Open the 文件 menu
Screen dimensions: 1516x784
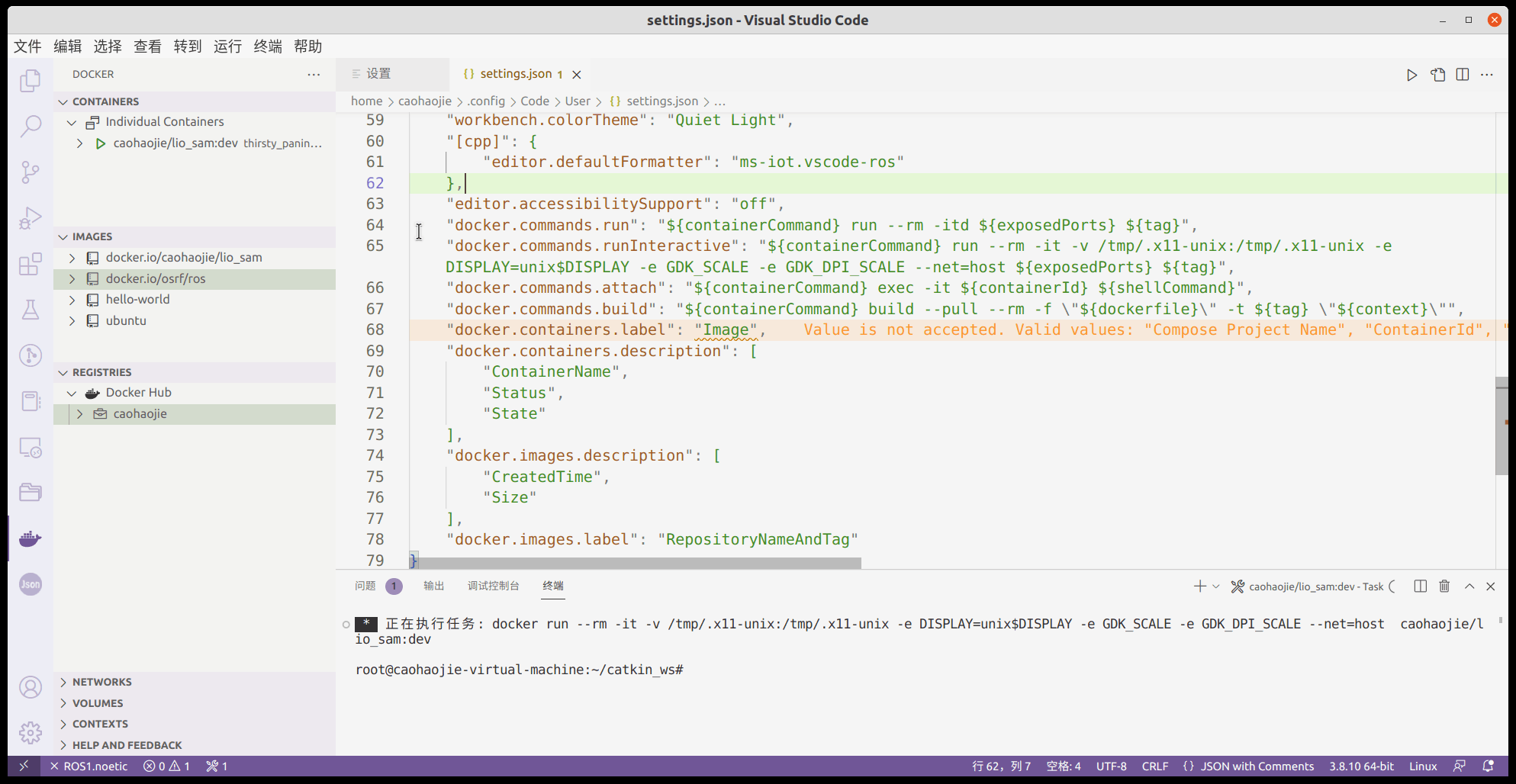[x=27, y=47]
